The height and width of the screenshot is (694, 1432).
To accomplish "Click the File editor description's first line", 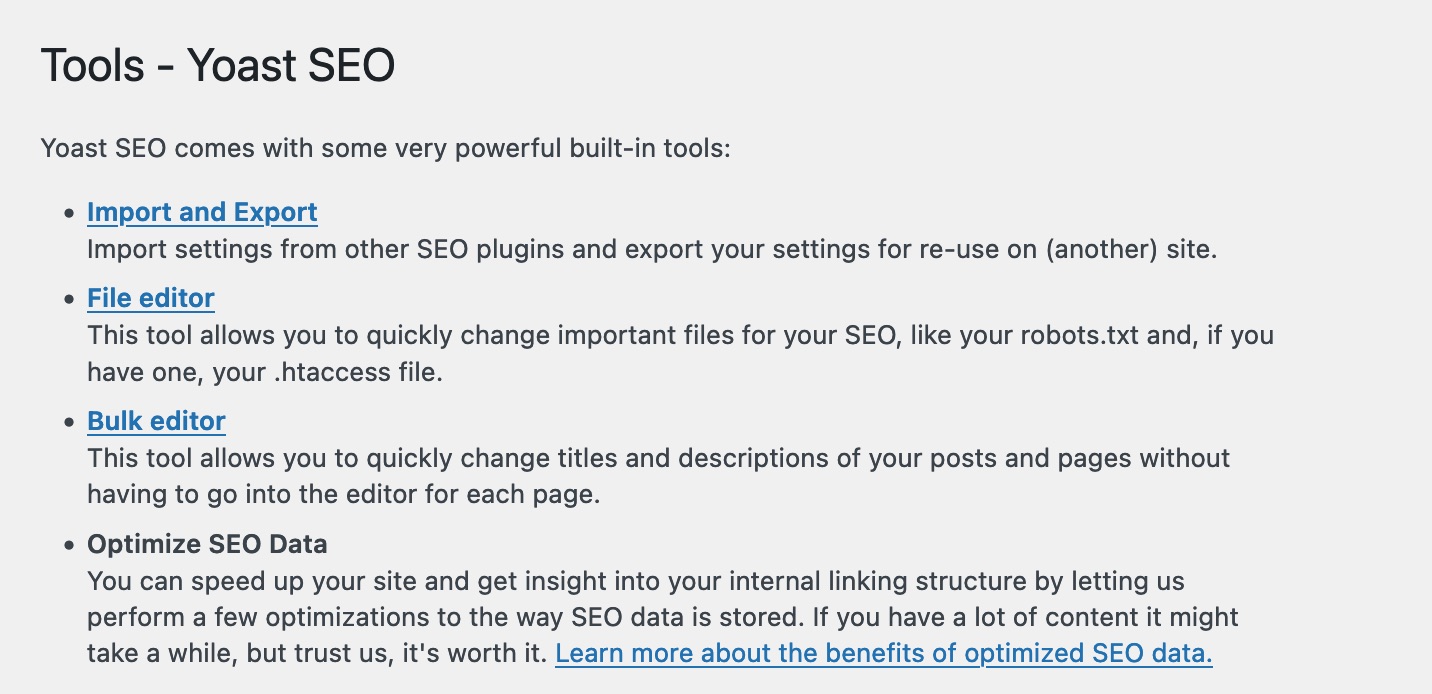I will 680,335.
